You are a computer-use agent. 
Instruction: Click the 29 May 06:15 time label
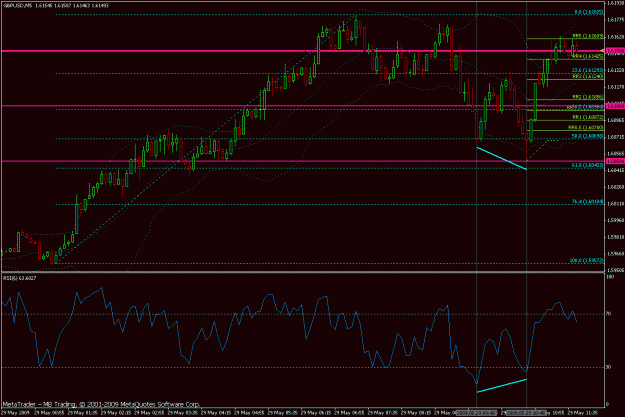click(x=316, y=413)
